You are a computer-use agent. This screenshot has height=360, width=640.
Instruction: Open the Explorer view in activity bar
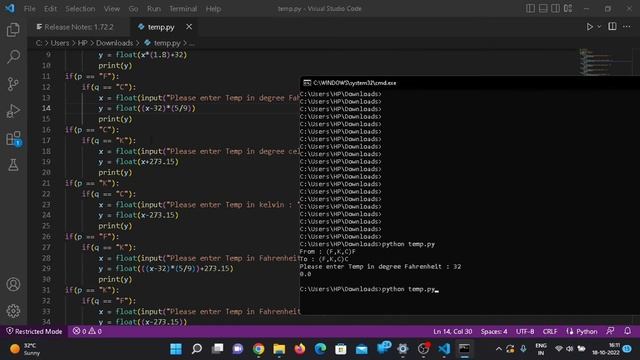13,29
